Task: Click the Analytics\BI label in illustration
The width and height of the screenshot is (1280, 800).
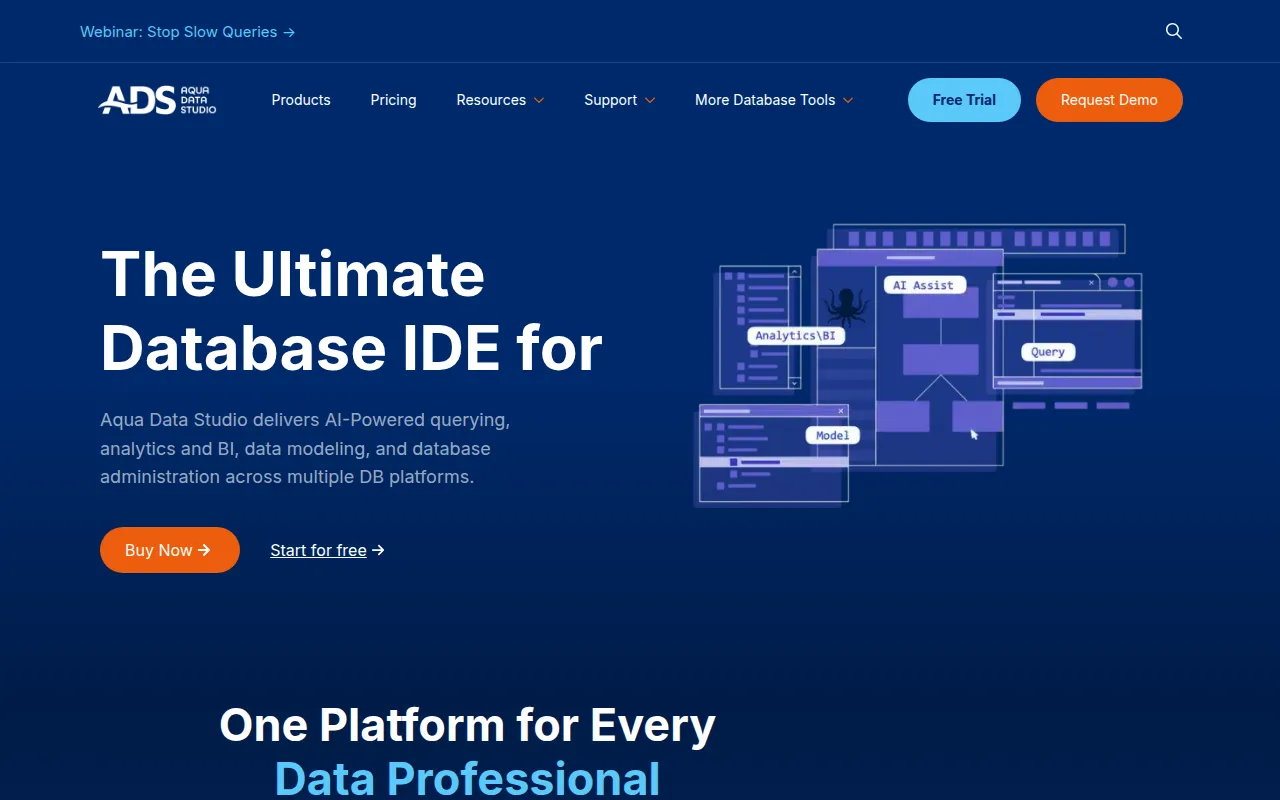Action: point(795,336)
